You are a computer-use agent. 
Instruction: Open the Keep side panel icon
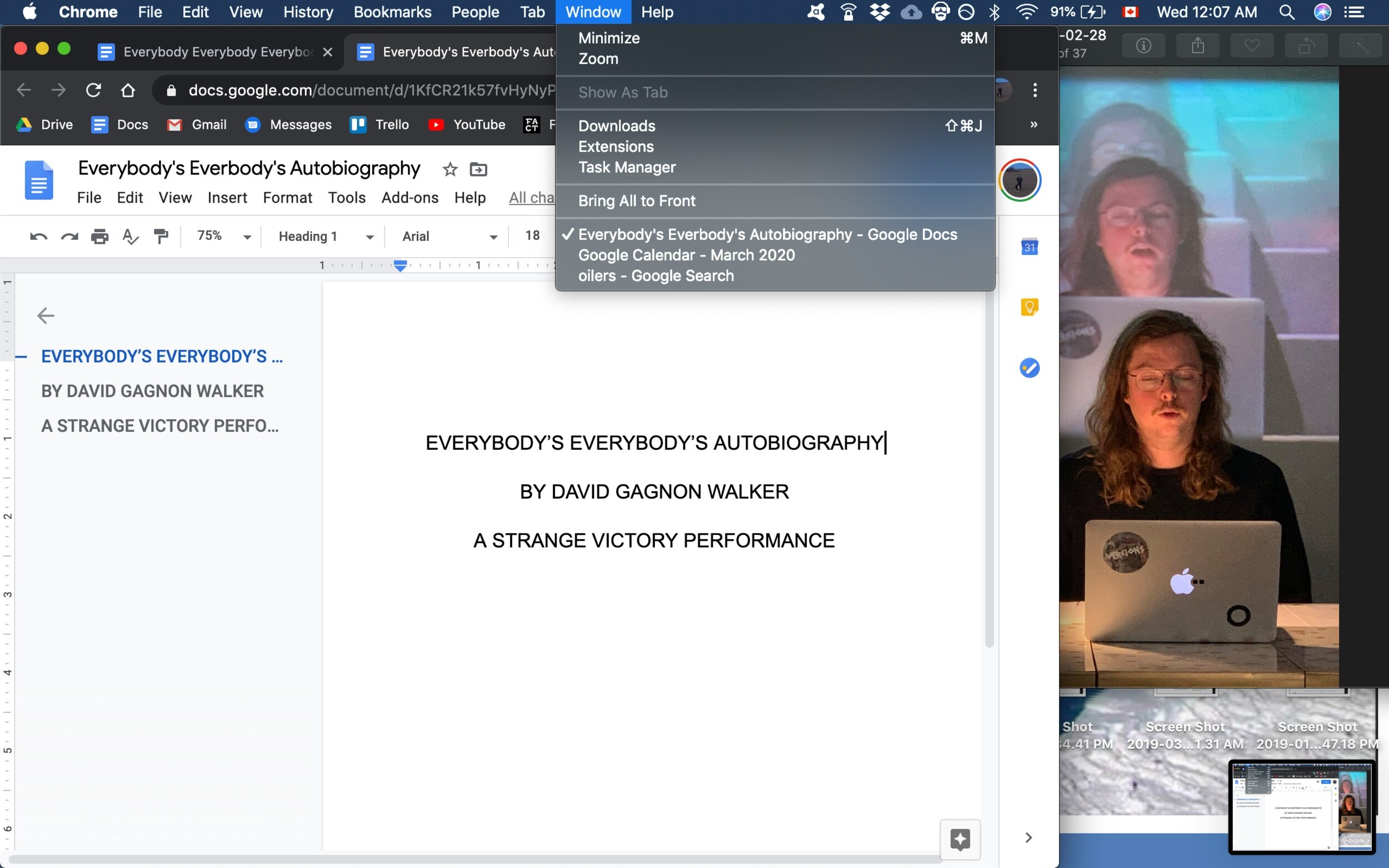(1030, 307)
